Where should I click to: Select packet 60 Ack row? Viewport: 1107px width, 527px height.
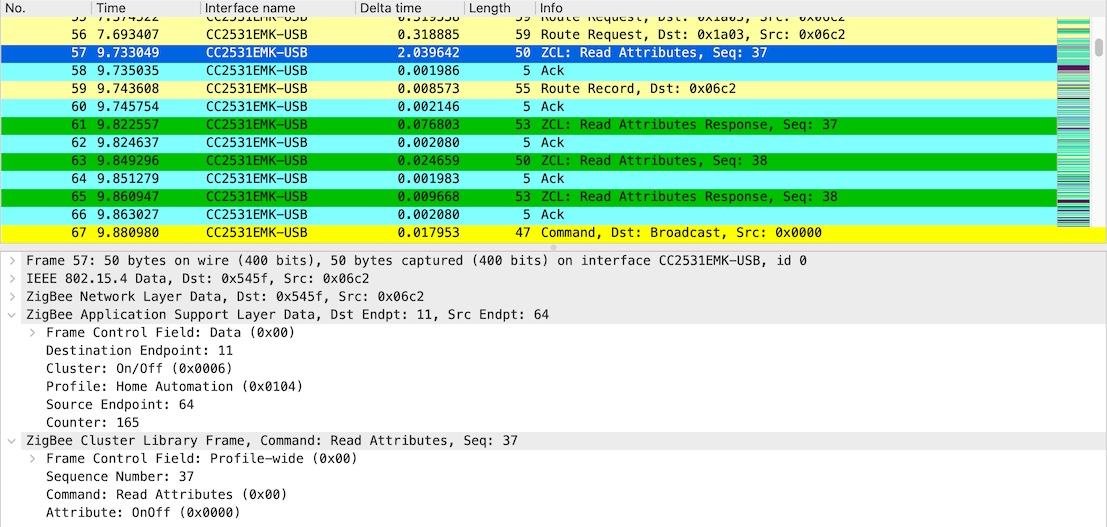pos(528,107)
